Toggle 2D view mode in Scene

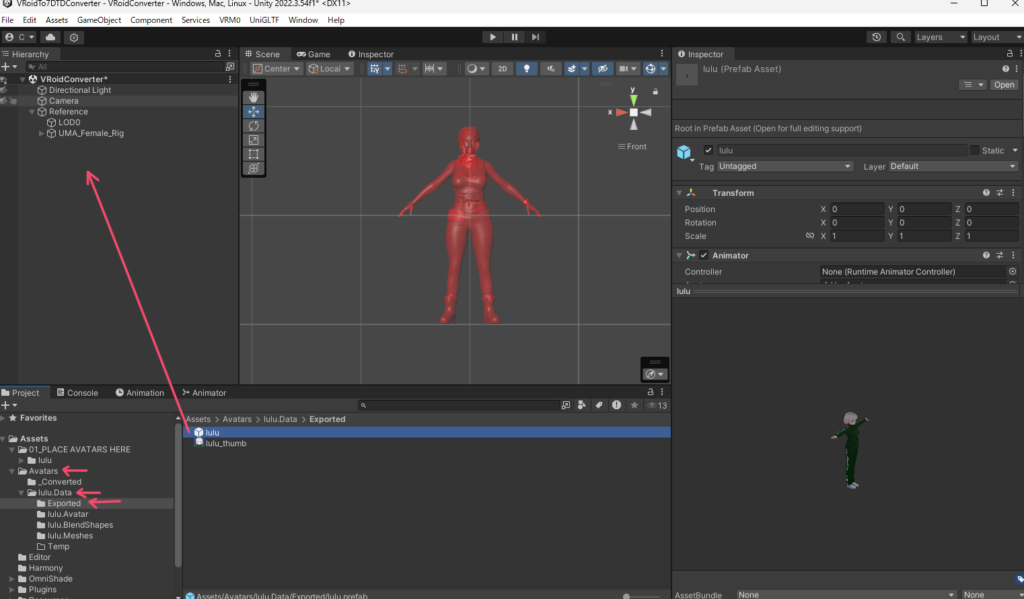pos(503,69)
